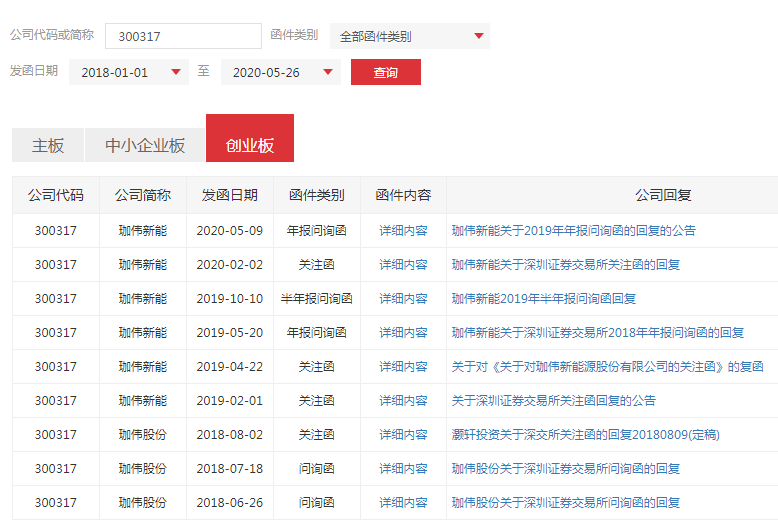Click the company code input field with 300317
The image size is (778, 530).
coord(183,36)
